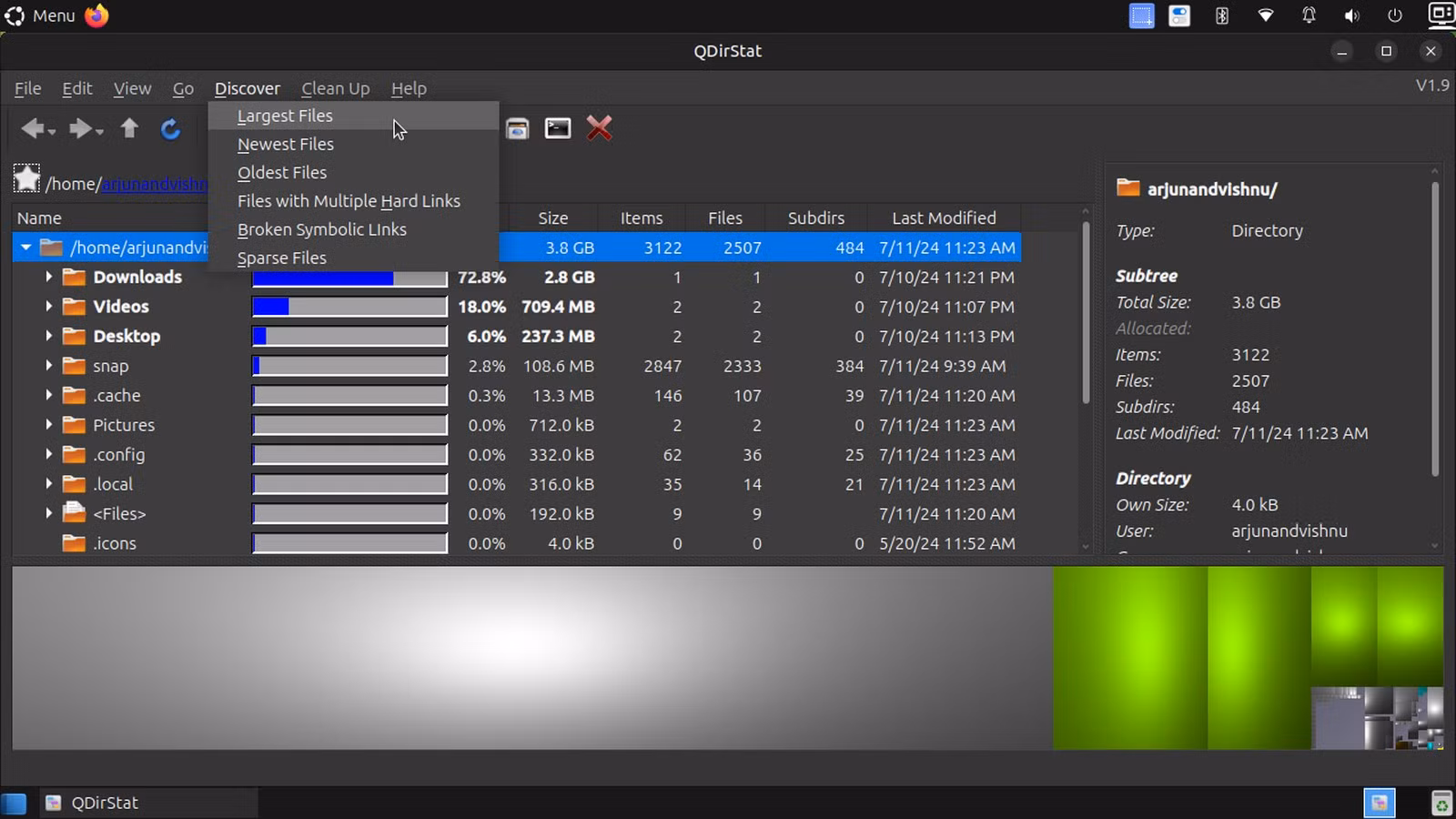Open the notifications bell tray icon
Viewport: 1456px width, 819px height.
point(1309,15)
